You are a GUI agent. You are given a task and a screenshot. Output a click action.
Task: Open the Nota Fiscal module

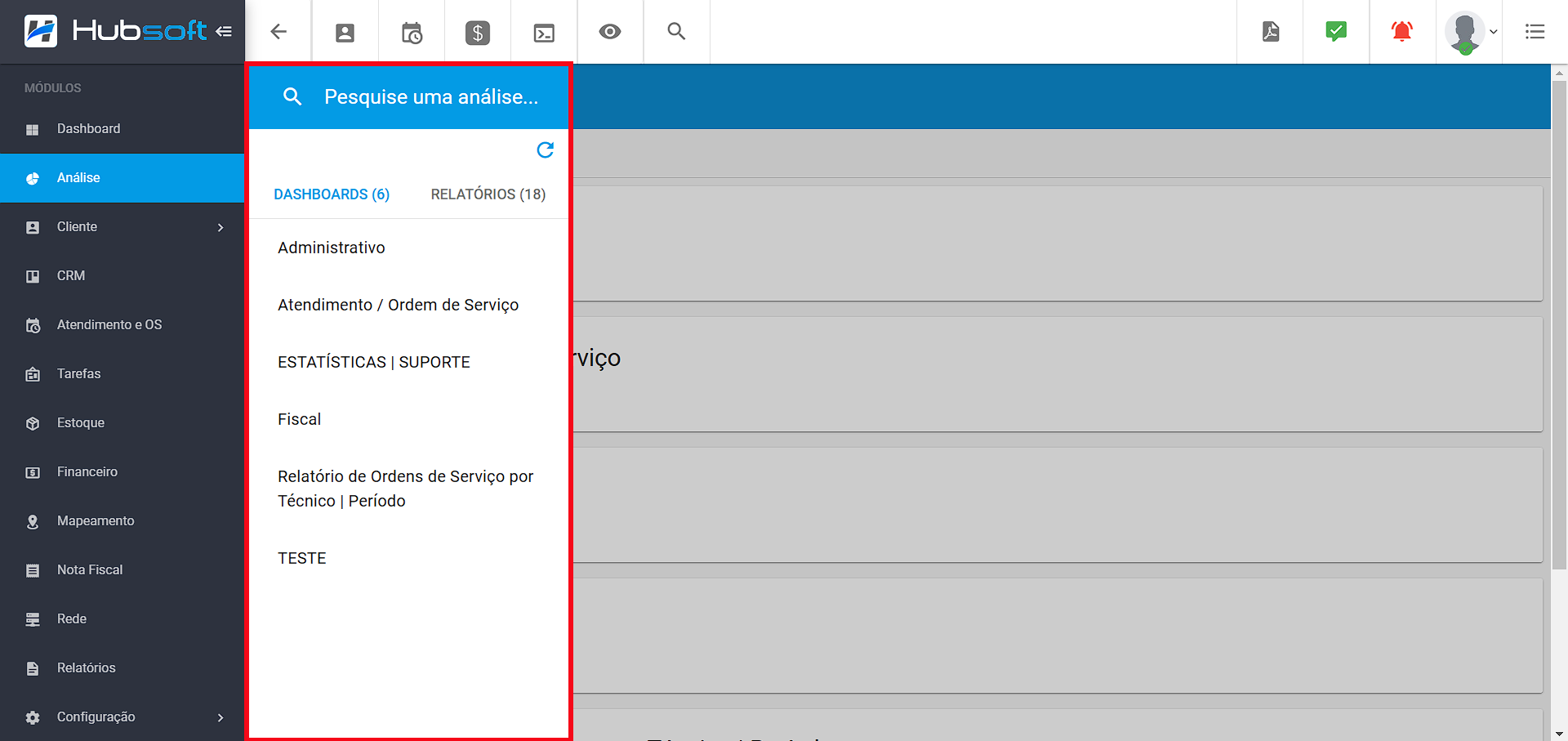click(x=122, y=570)
